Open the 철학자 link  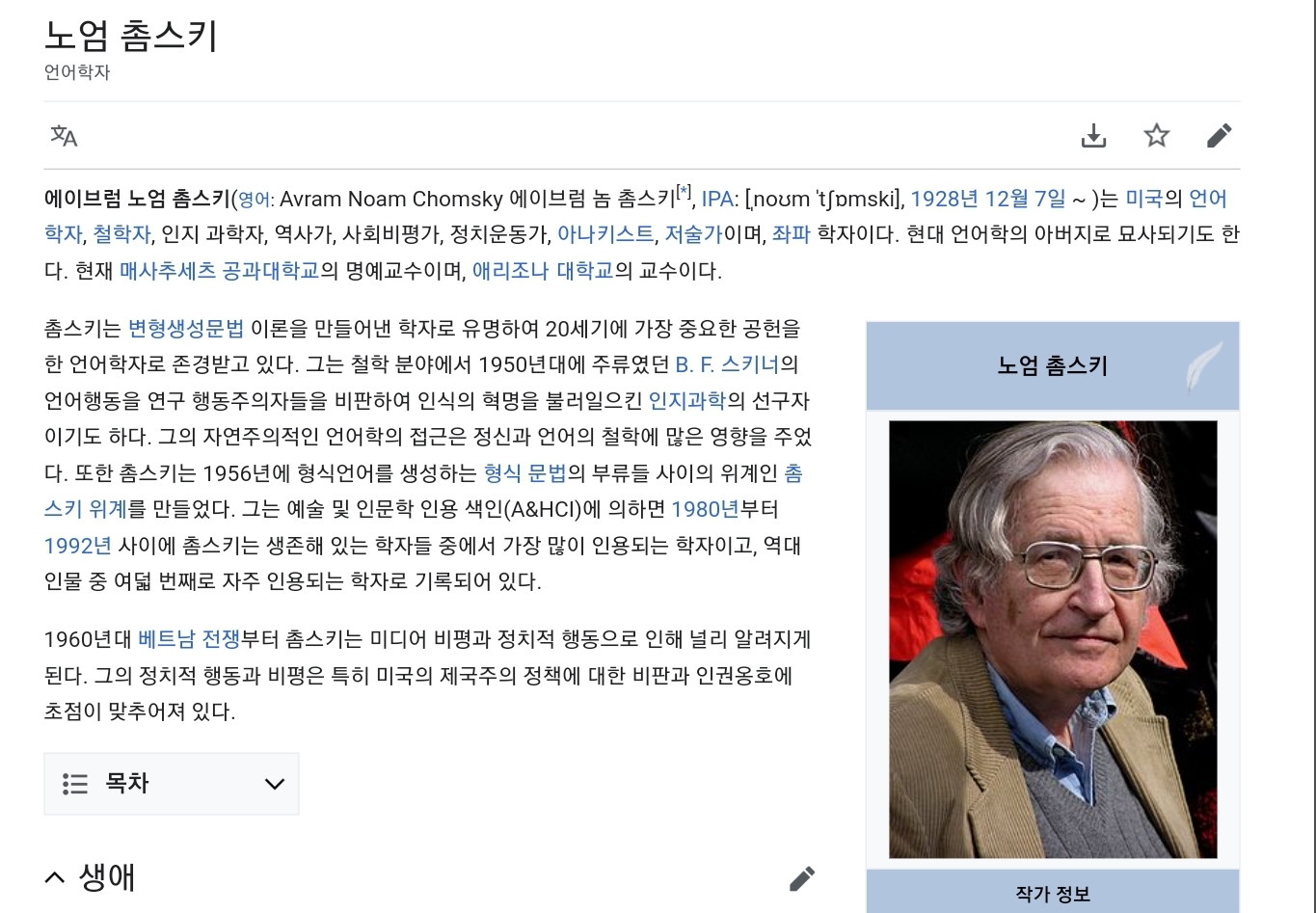[x=121, y=234]
